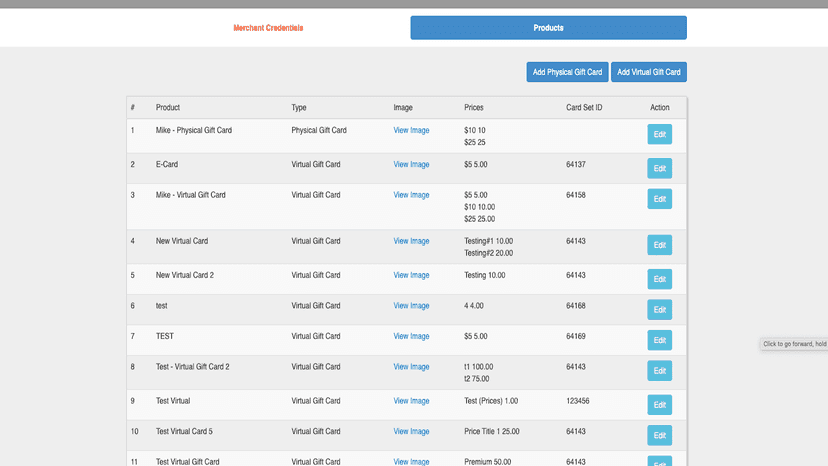Viewport: 828px width, 466px height.
Task: Edit the New Virtual Card product
Action: point(660,245)
